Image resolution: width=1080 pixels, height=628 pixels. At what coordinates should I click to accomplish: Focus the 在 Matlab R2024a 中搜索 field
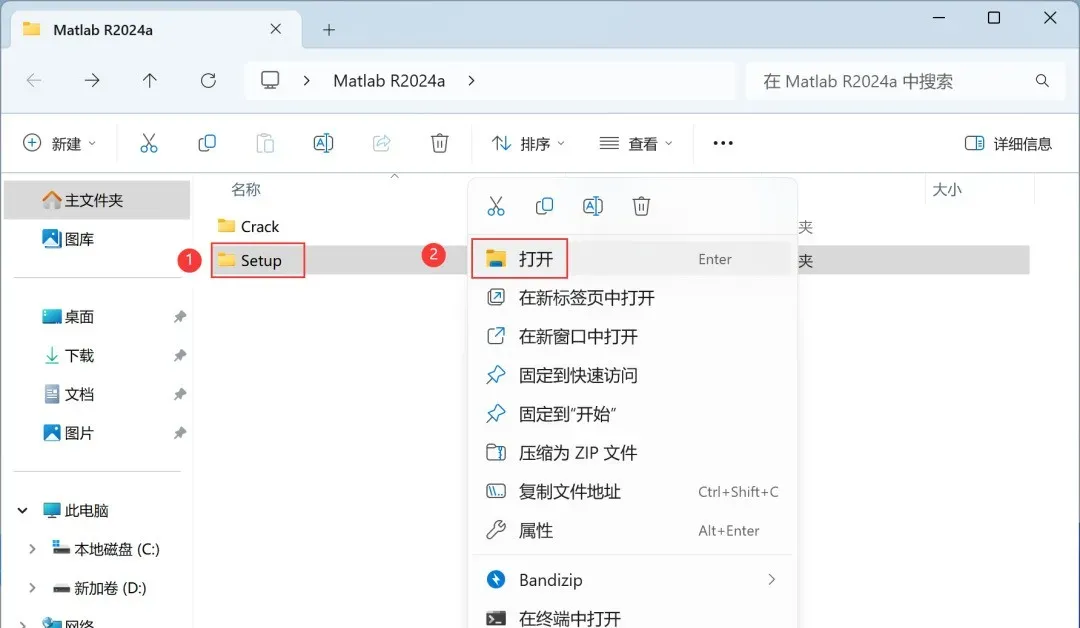point(906,81)
